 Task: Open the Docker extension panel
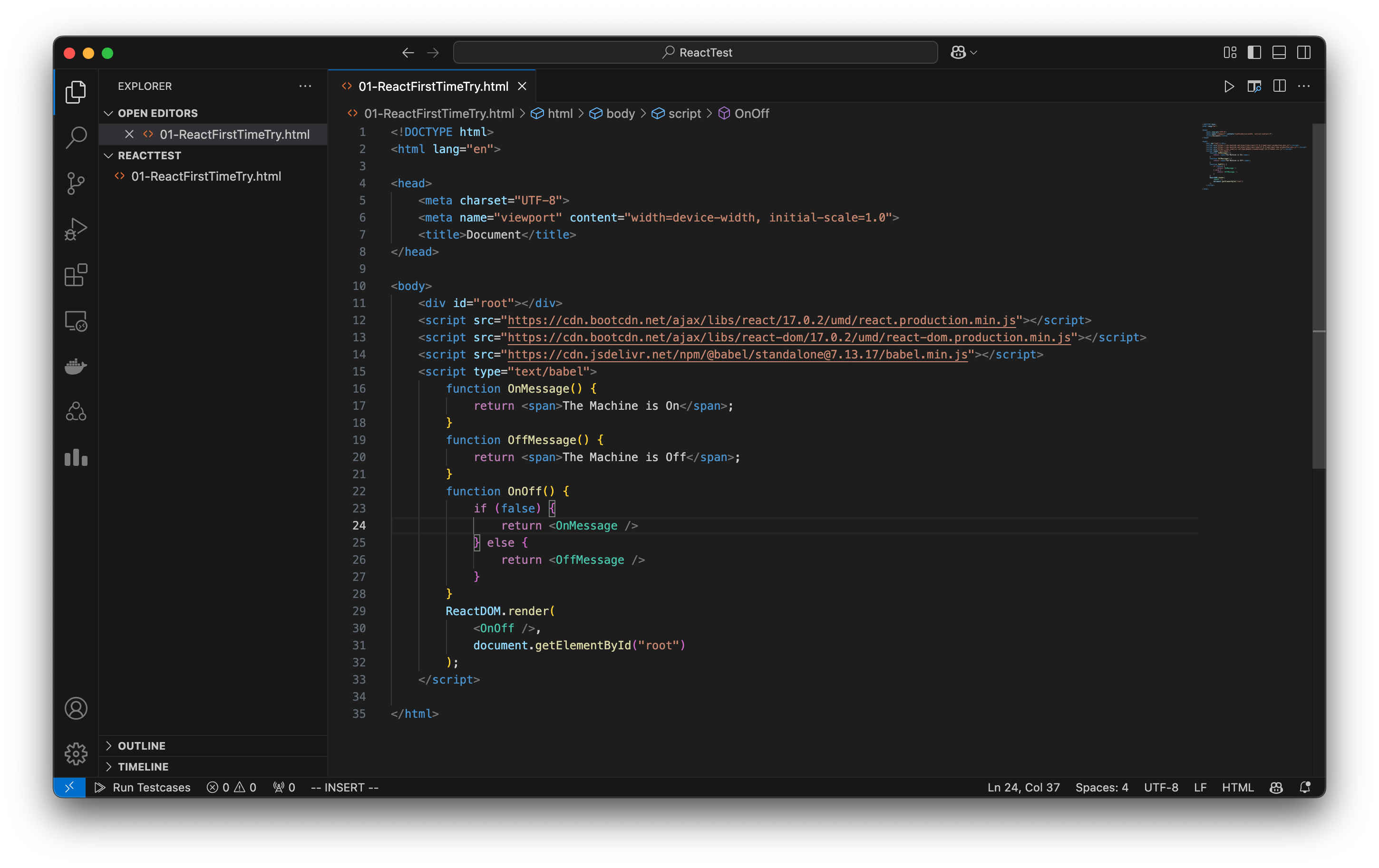pos(76,366)
